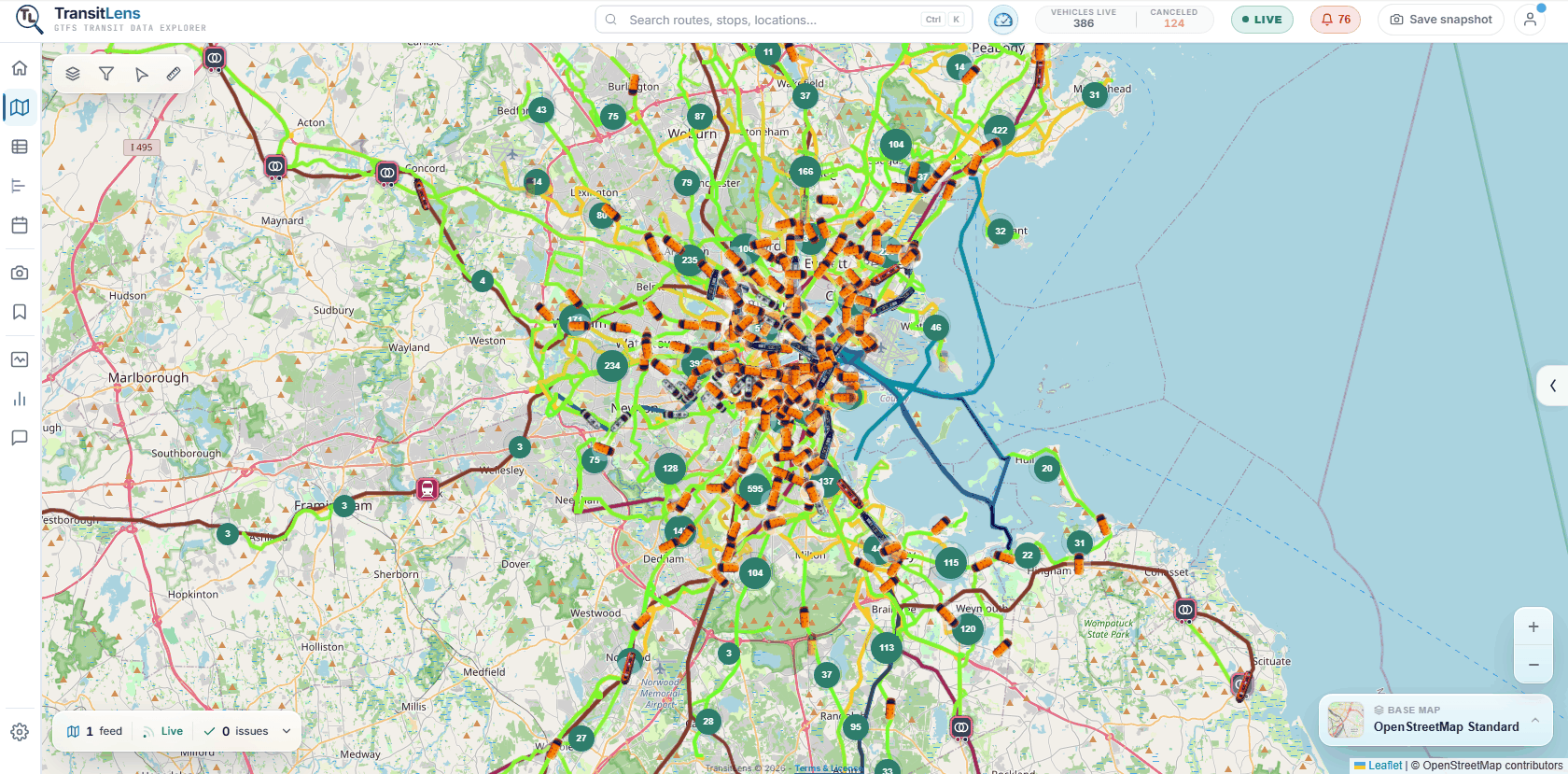Viewport: 1568px width, 774px height.
Task: Click the base map thumbnail preview
Action: (1346, 720)
